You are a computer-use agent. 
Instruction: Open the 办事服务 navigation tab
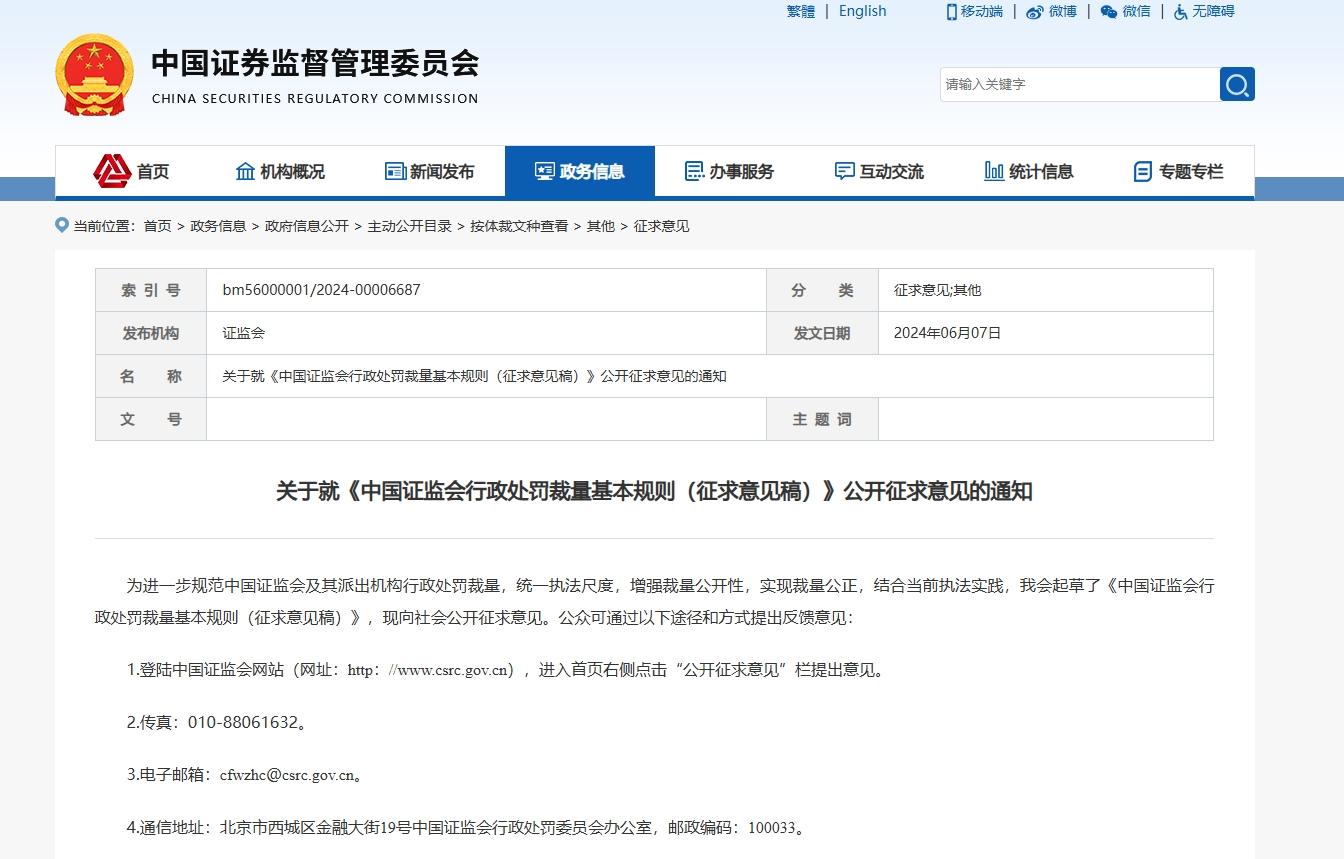(730, 172)
